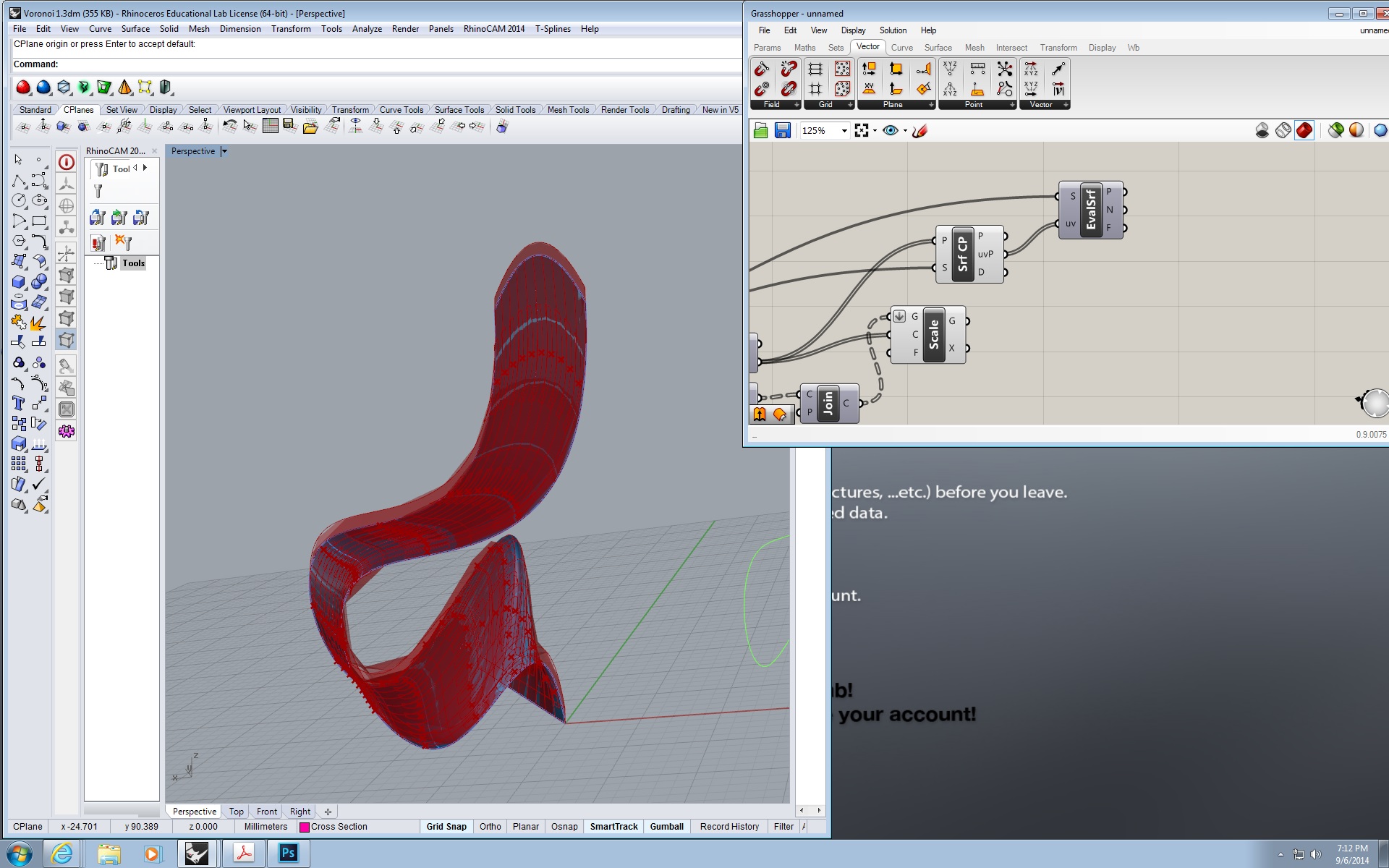Enable Osnap in the status bar
The width and height of the screenshot is (1389, 868).
564,827
